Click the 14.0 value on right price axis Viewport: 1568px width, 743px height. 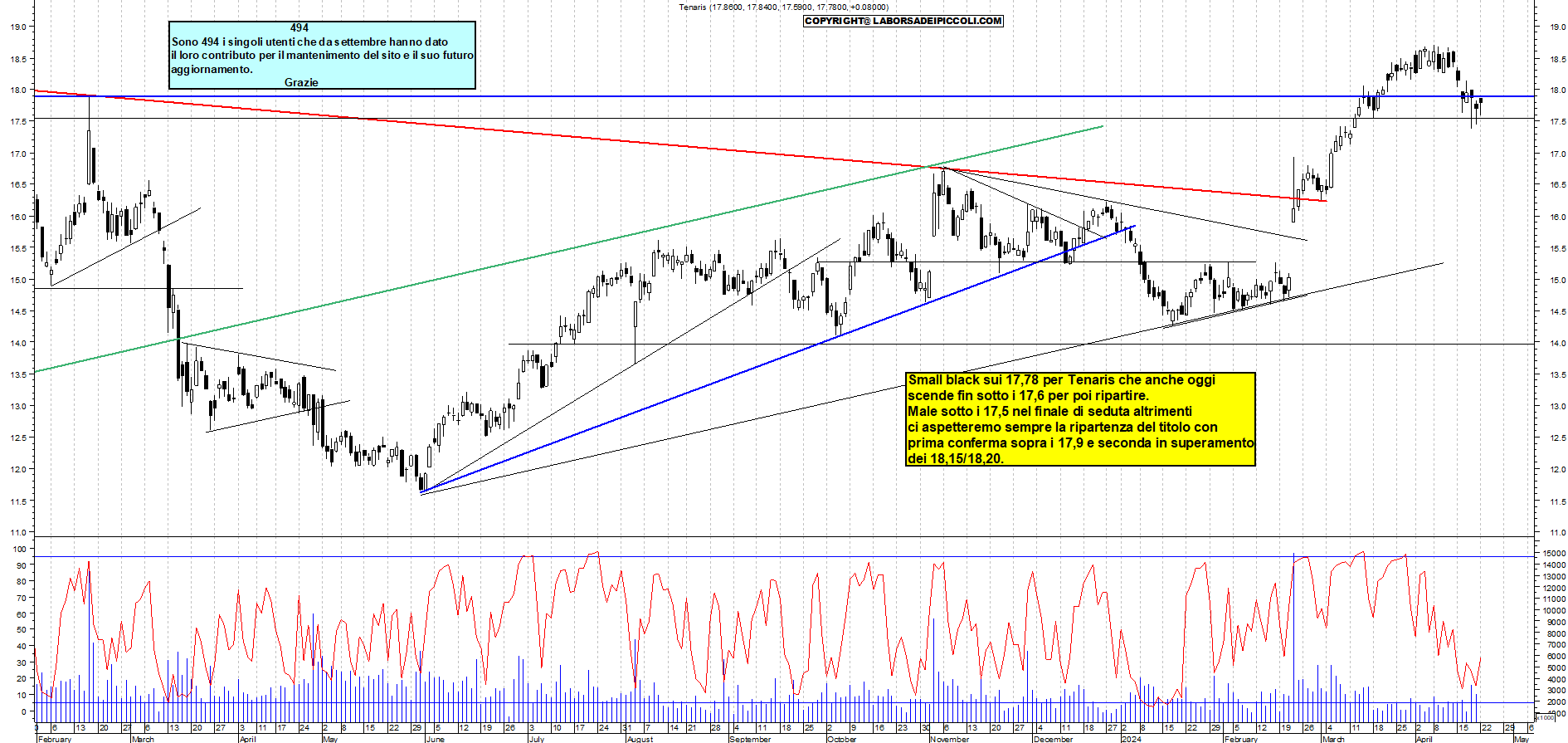point(1557,344)
